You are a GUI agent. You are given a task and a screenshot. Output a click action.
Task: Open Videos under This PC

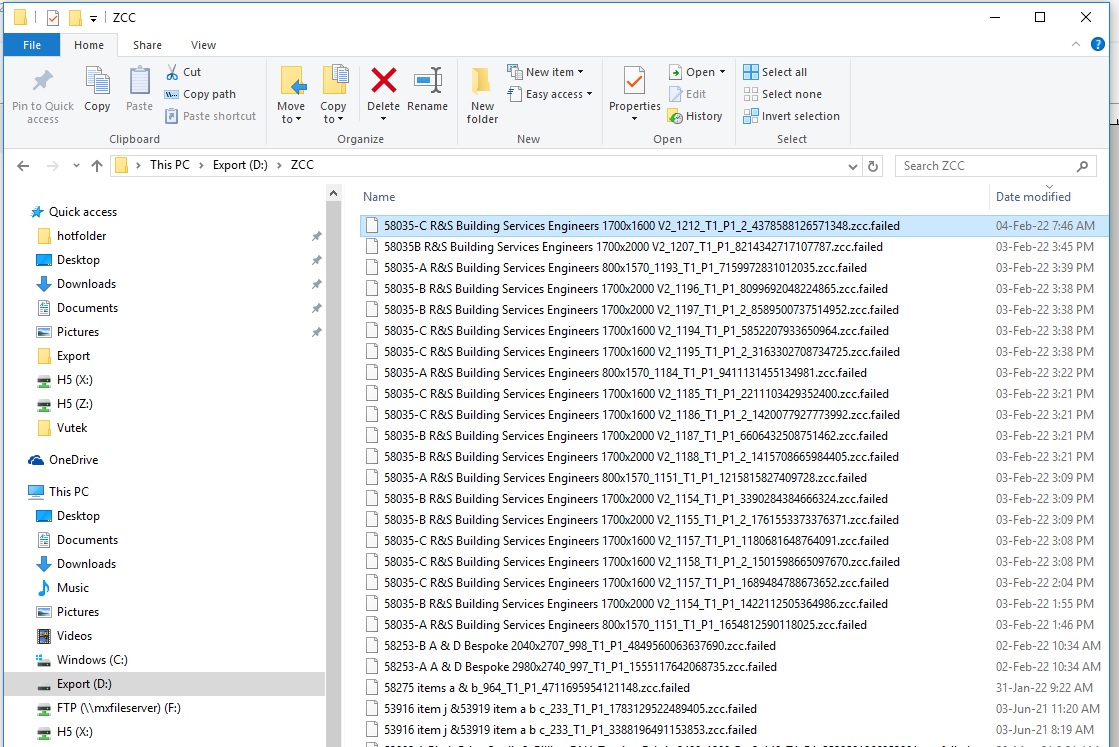point(74,636)
